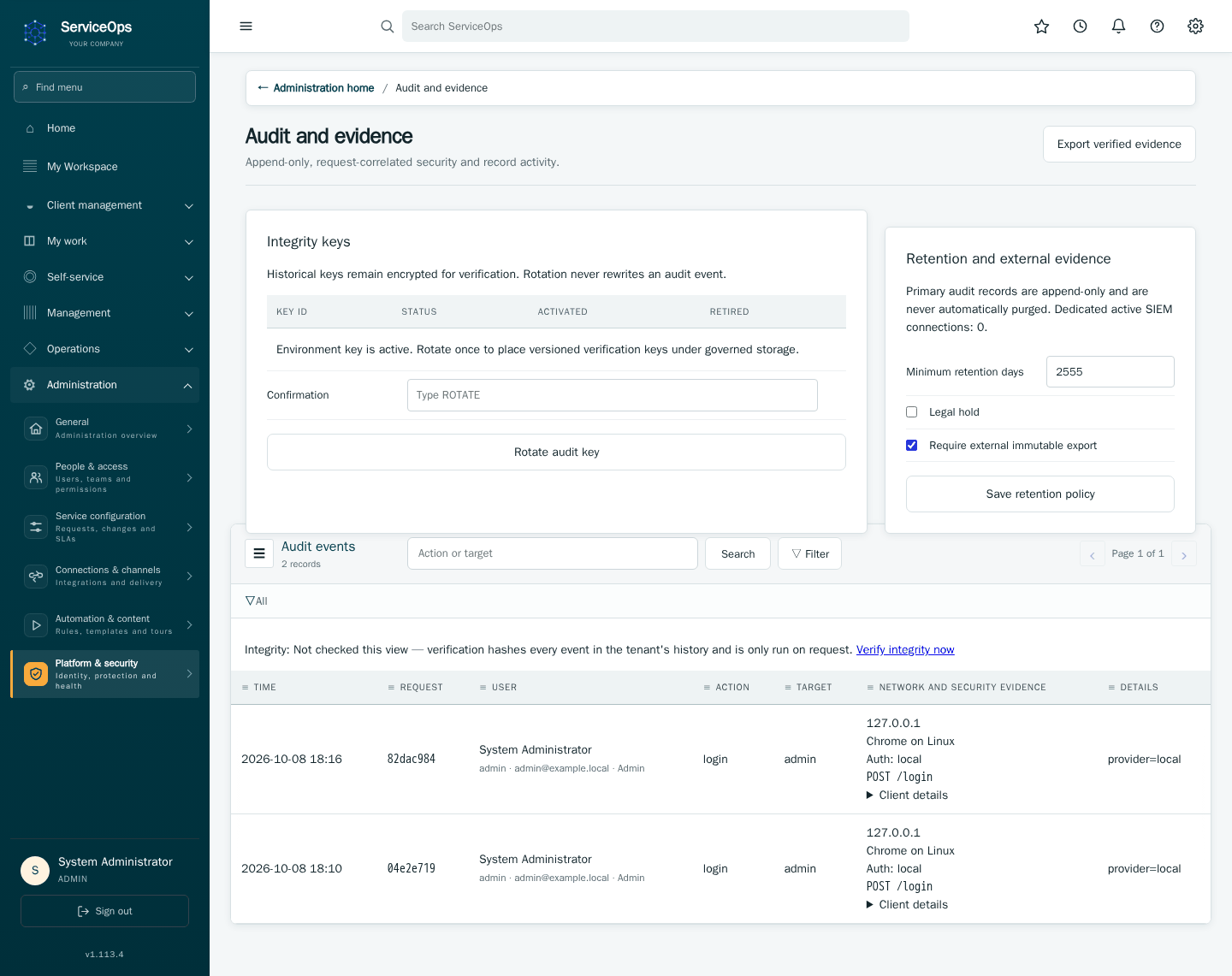This screenshot has width=1232, height=976.
Task: Click the General house icon in sidebar
Action: coord(36,429)
